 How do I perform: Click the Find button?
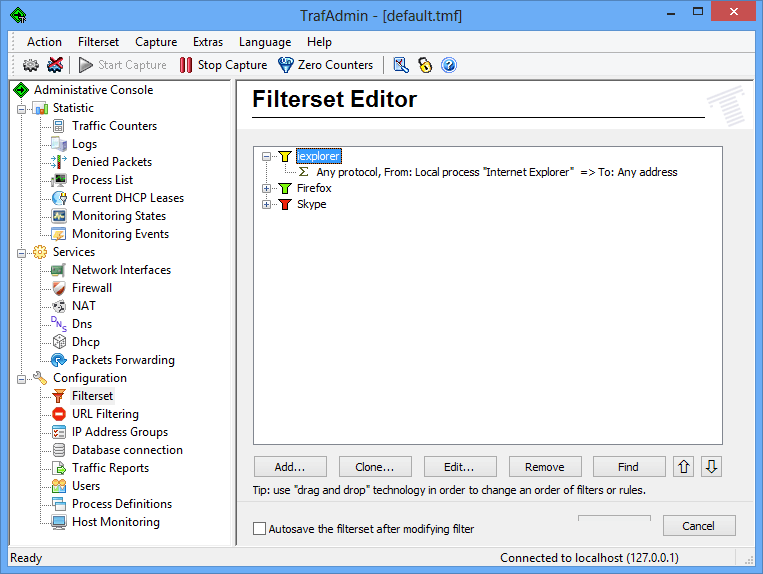629,467
